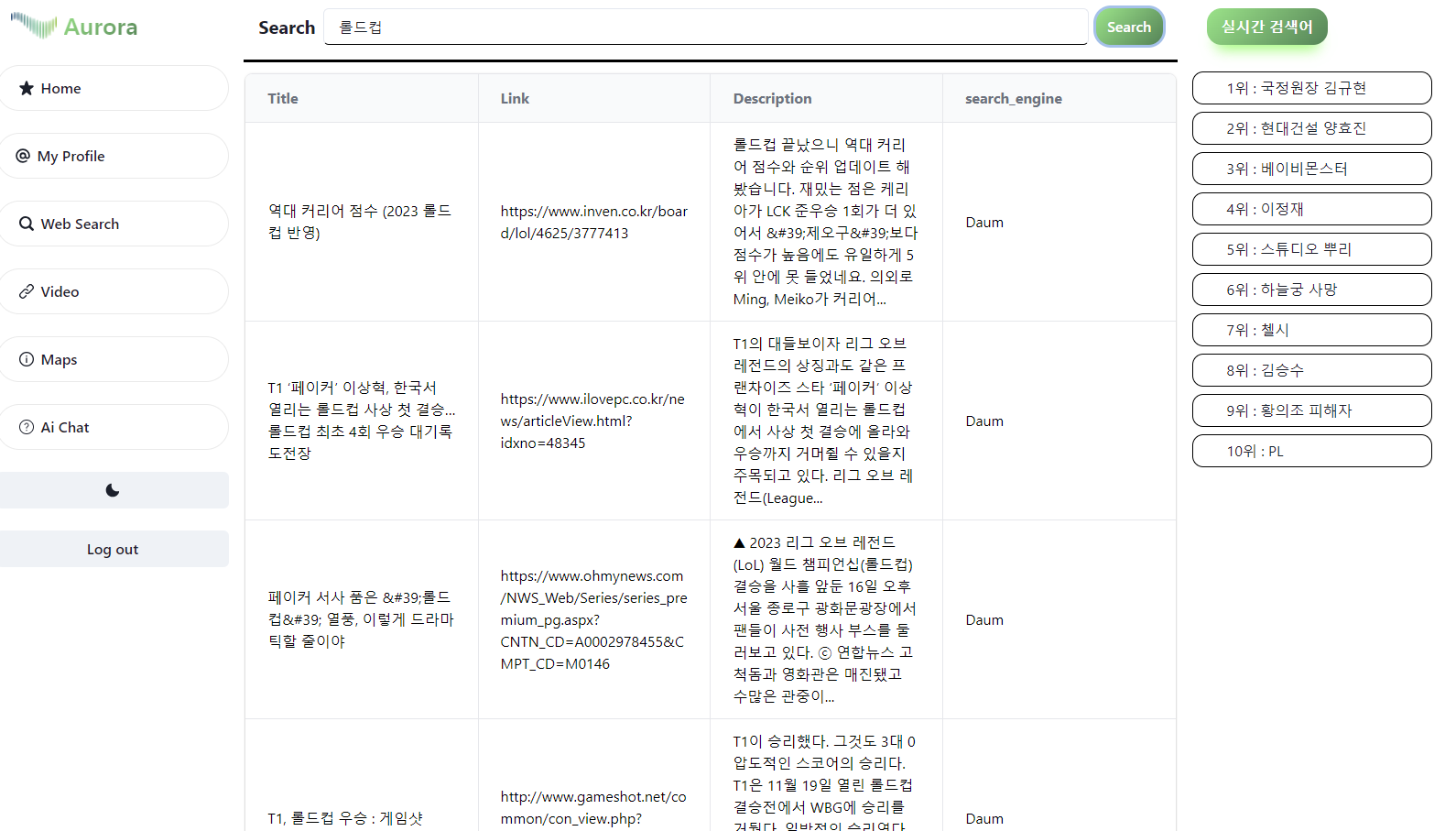Screen dimensions: 1456x831
Task: Click the Log out button
Action: tap(113, 549)
